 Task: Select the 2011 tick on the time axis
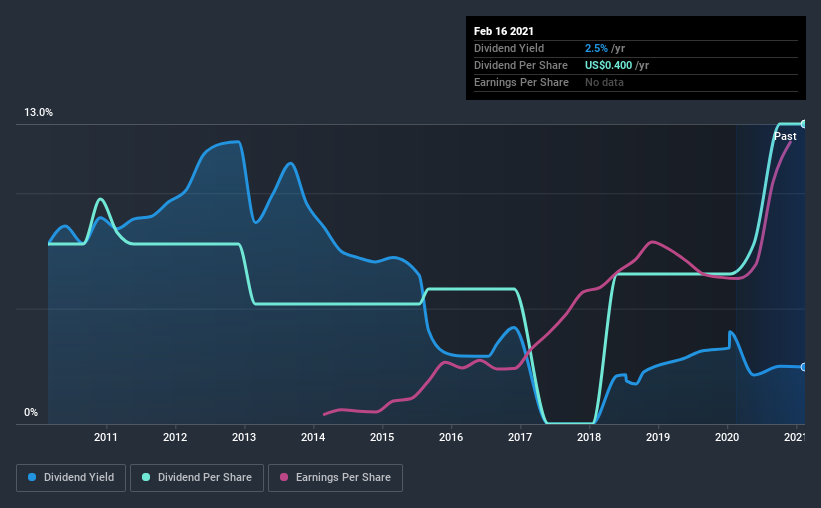click(x=106, y=437)
